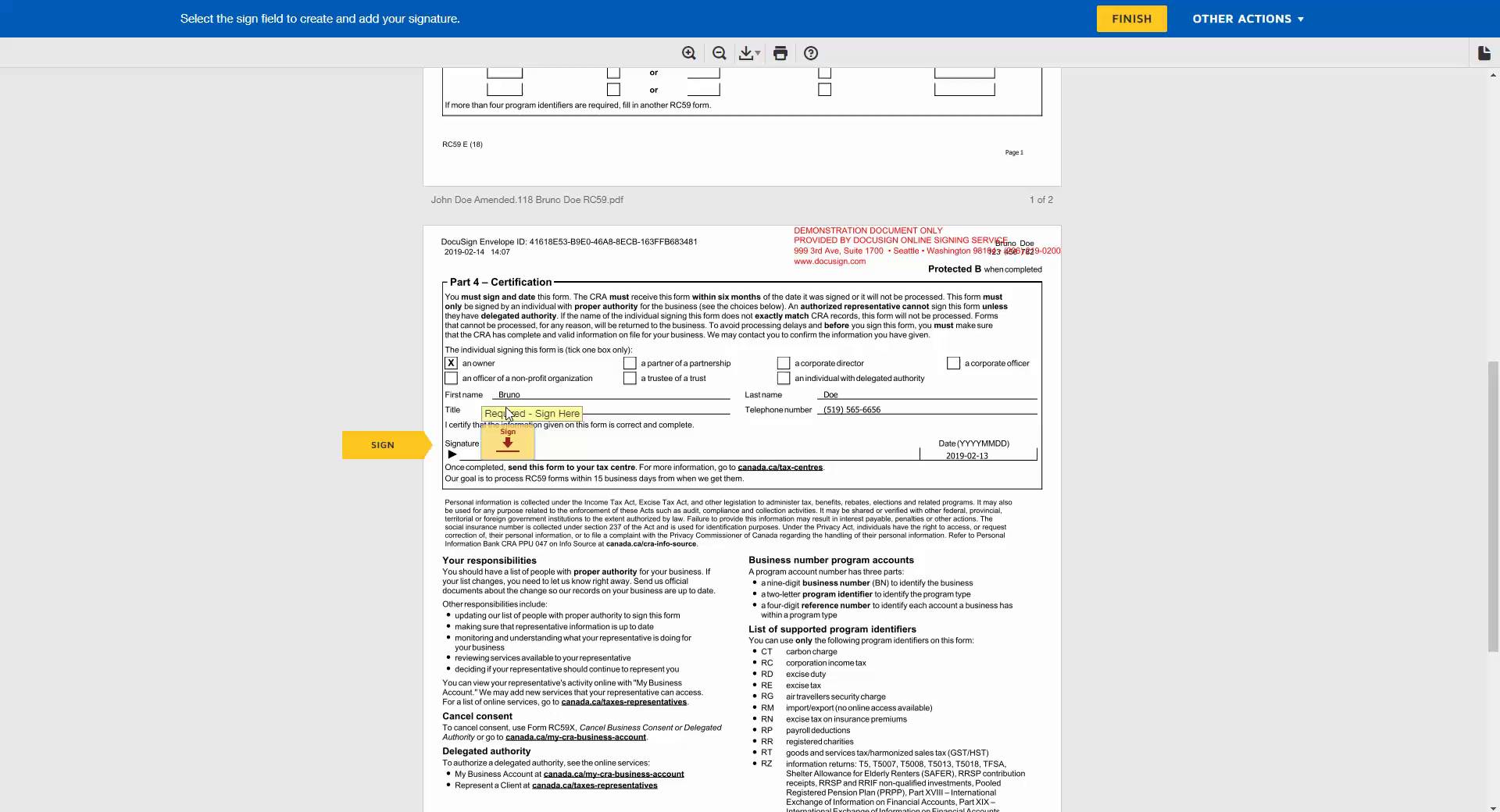Open the document pages panel icon

point(1484,53)
